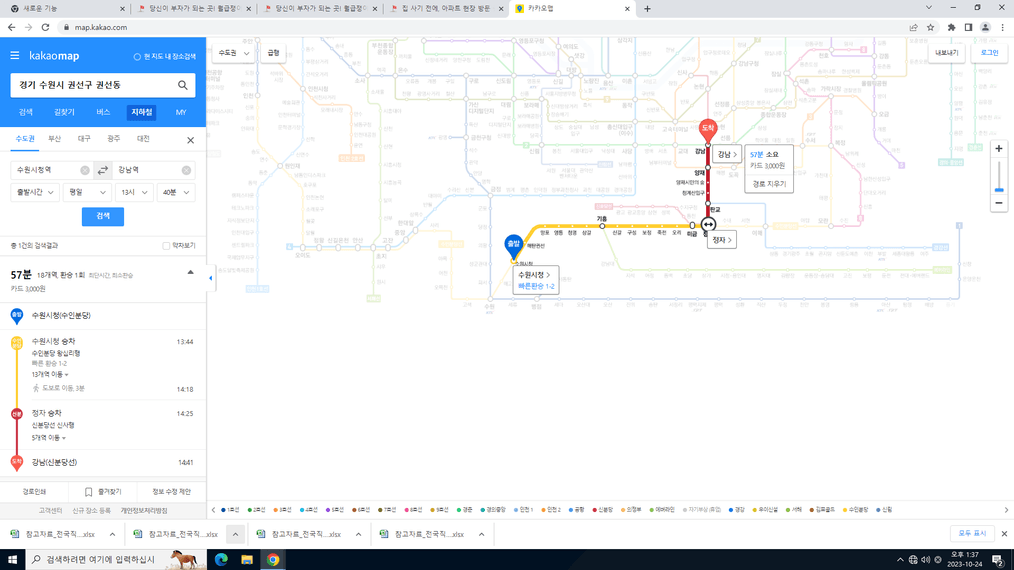Screen dimensions: 1014x570
Task: Adjust the map zoom slider handle
Action: tap(998, 190)
